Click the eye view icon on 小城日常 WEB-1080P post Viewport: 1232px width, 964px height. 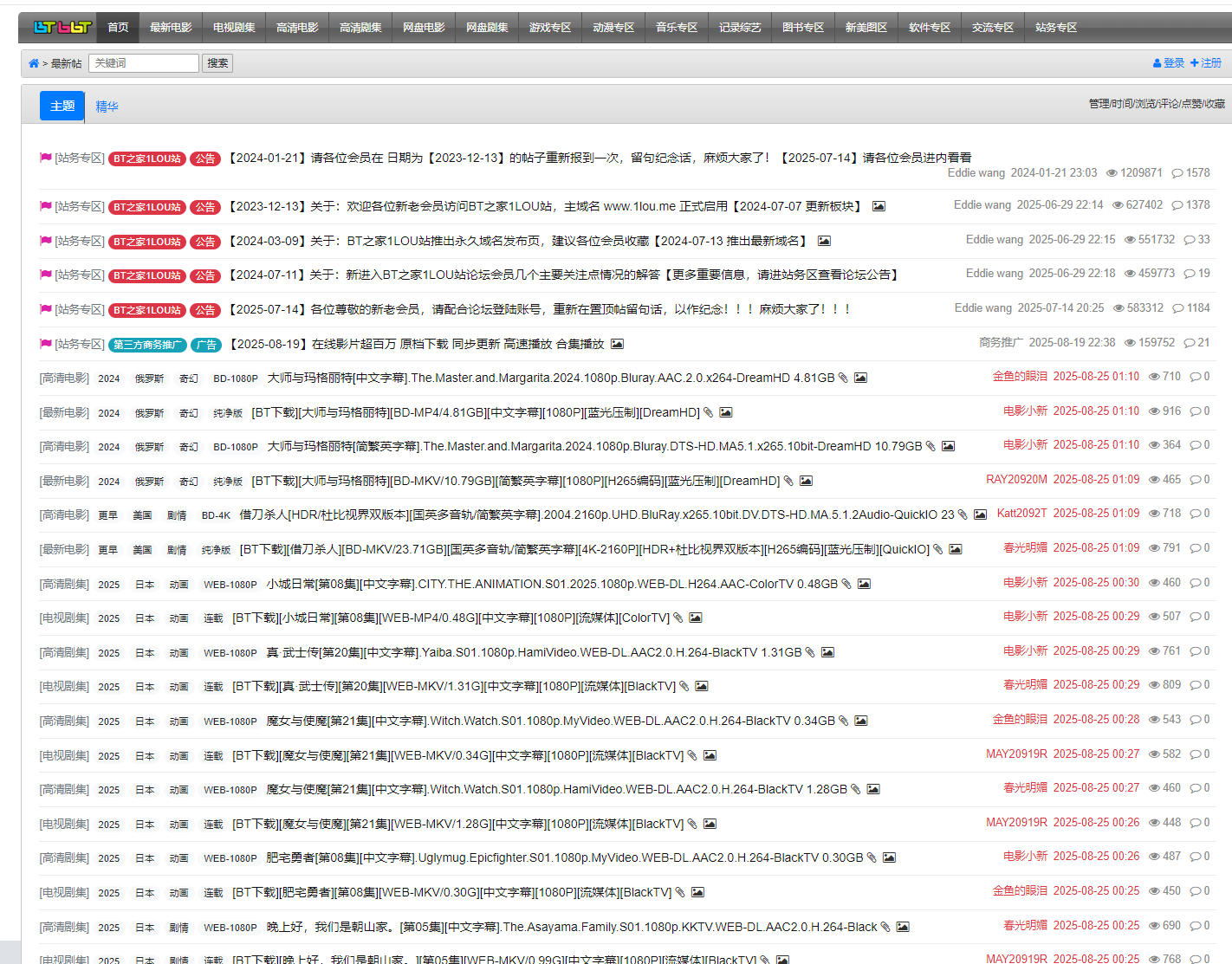point(1154,583)
